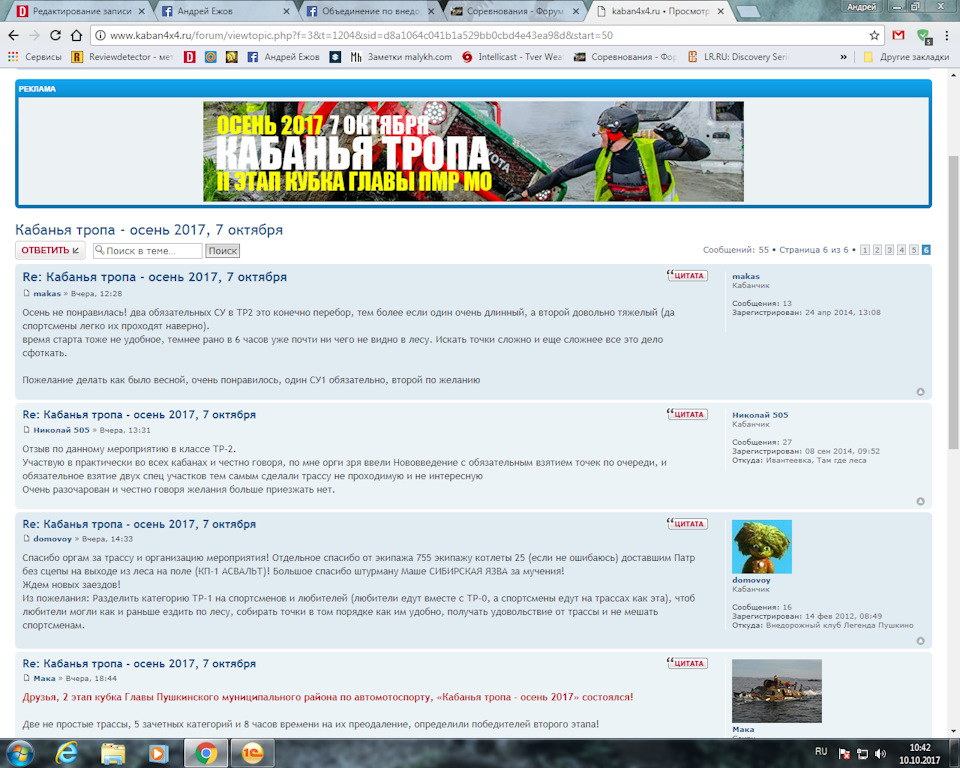Click domovoy avatar image
This screenshot has width=960, height=768.
click(762, 546)
